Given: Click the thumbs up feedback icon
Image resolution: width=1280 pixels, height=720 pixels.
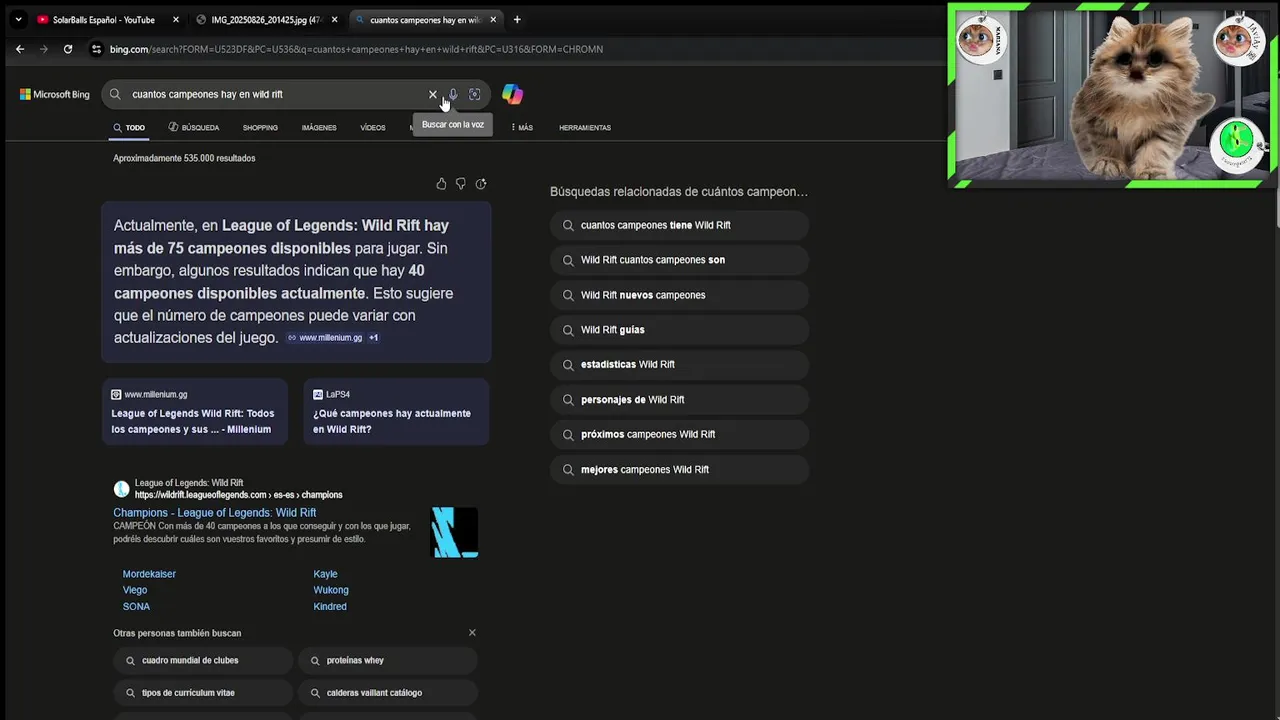Looking at the screenshot, I should click(441, 184).
